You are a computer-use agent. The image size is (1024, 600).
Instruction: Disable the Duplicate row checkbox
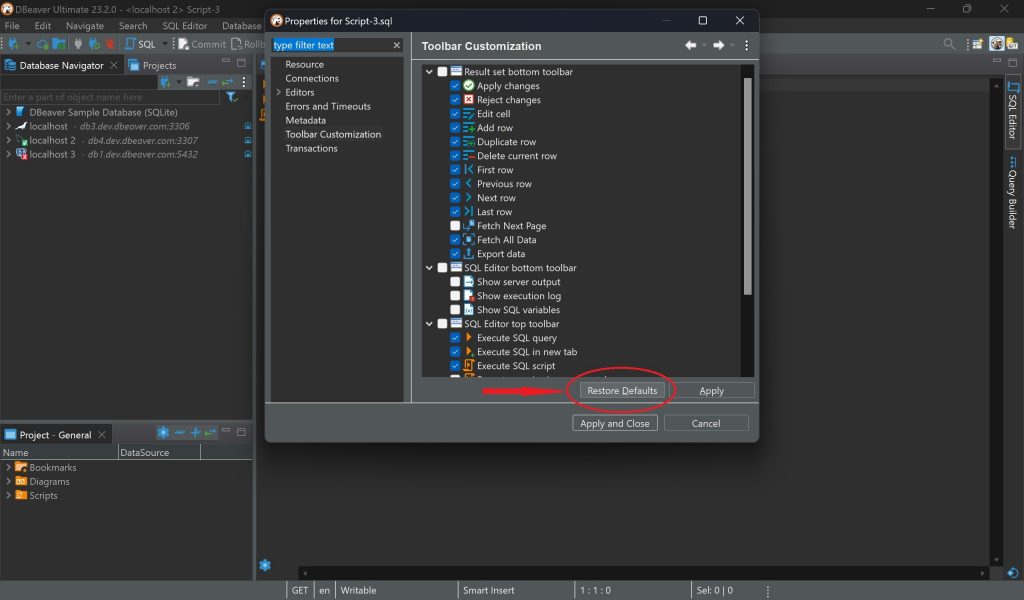pos(455,142)
